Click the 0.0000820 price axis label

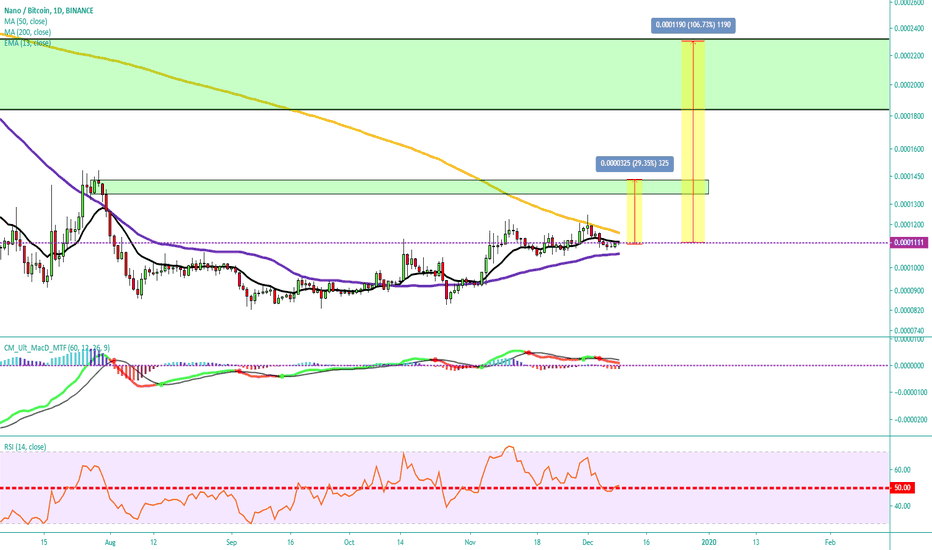(909, 310)
